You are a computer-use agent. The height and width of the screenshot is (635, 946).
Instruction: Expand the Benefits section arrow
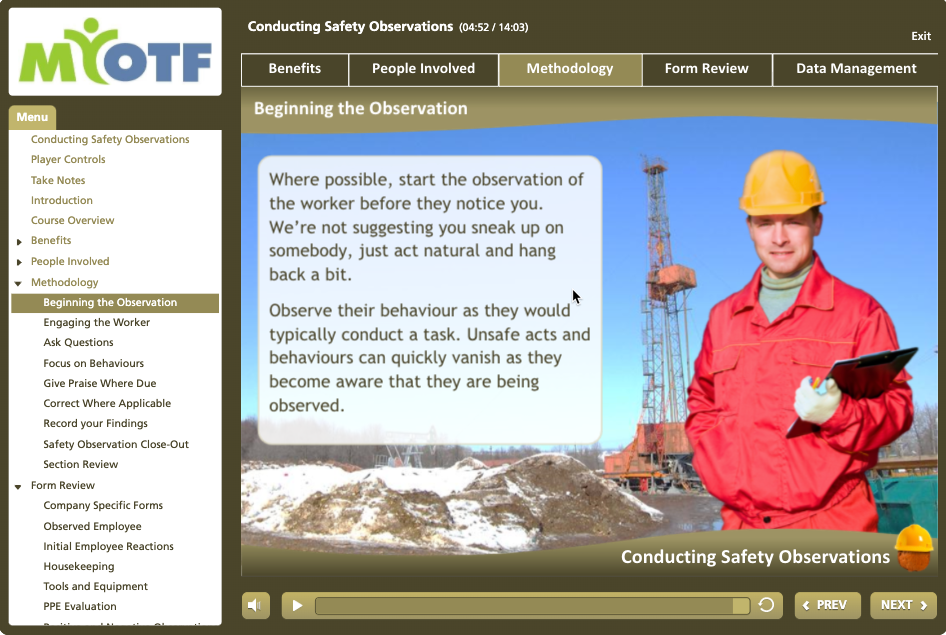point(19,241)
